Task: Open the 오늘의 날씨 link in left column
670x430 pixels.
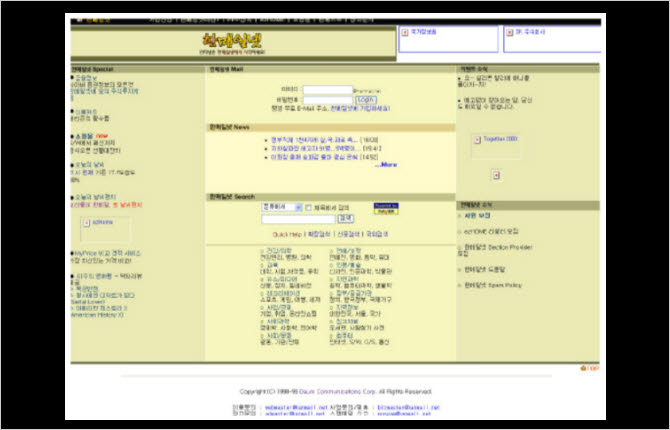Action: click(89, 165)
